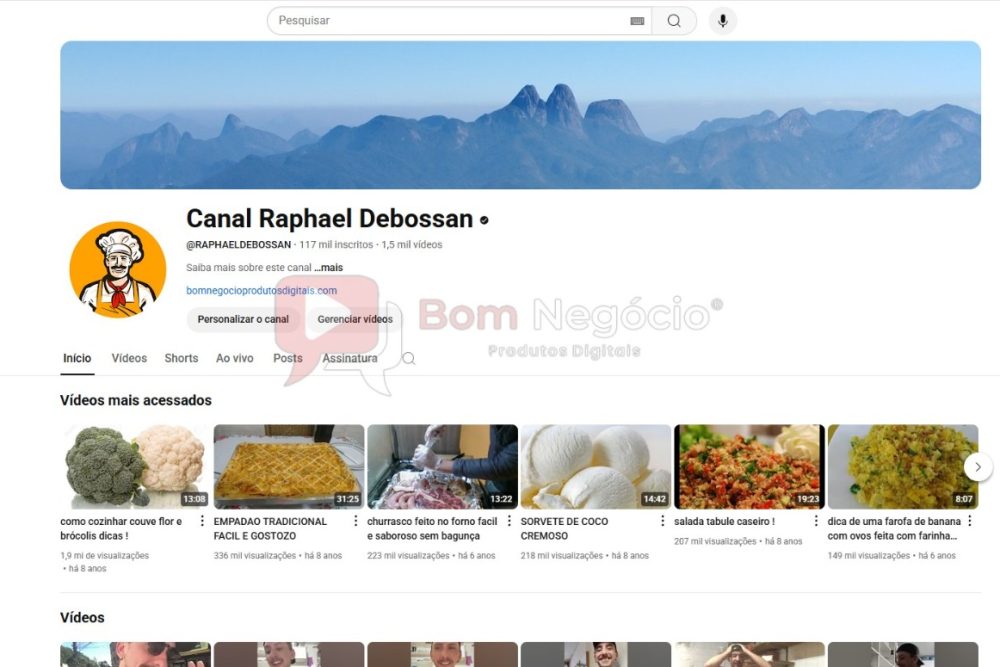The width and height of the screenshot is (1000, 667).
Task: Switch to the Vídeos tab
Action: point(129,358)
